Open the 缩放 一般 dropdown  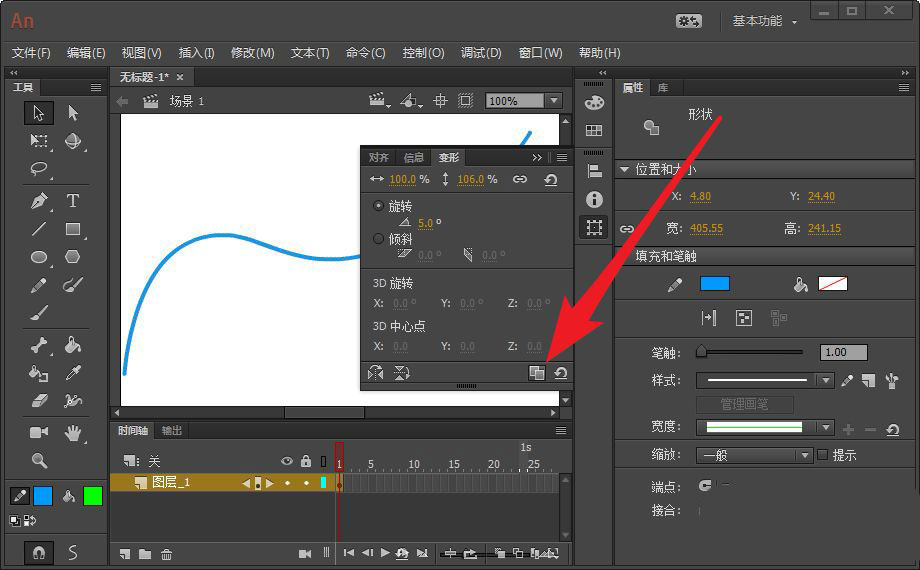pos(754,455)
